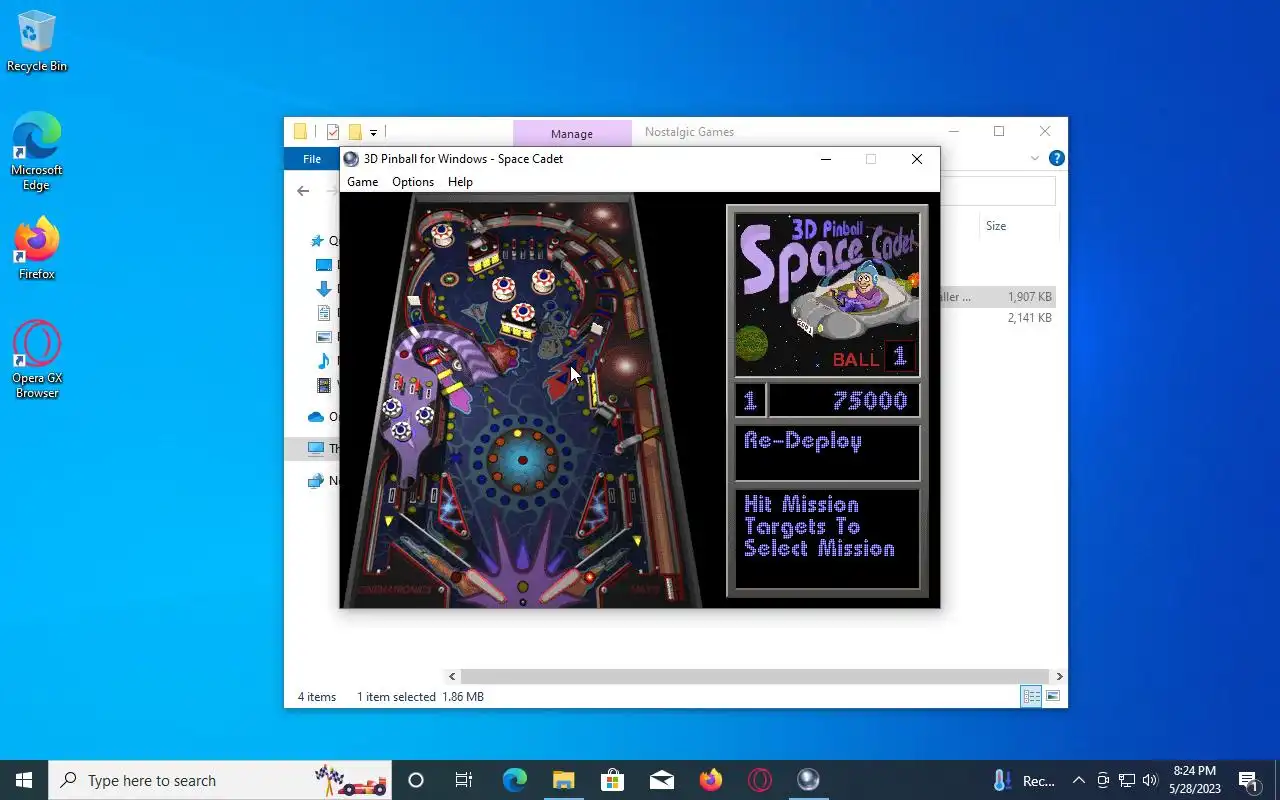The image size is (1280, 800).
Task: Open the blue Help question mark in Explorer
Action: (1057, 159)
